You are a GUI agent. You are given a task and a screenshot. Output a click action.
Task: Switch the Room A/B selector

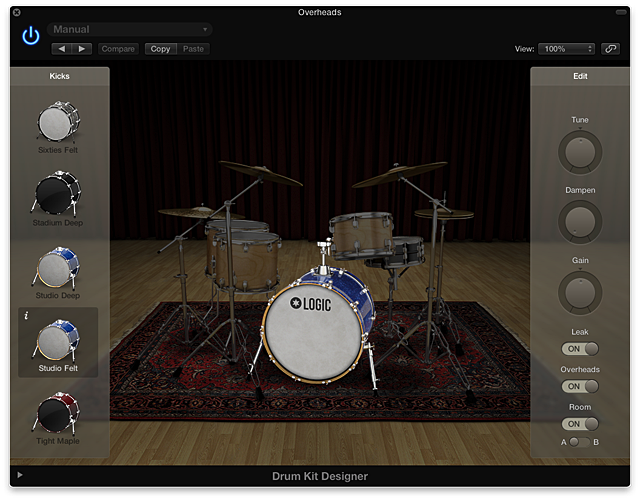(x=580, y=442)
